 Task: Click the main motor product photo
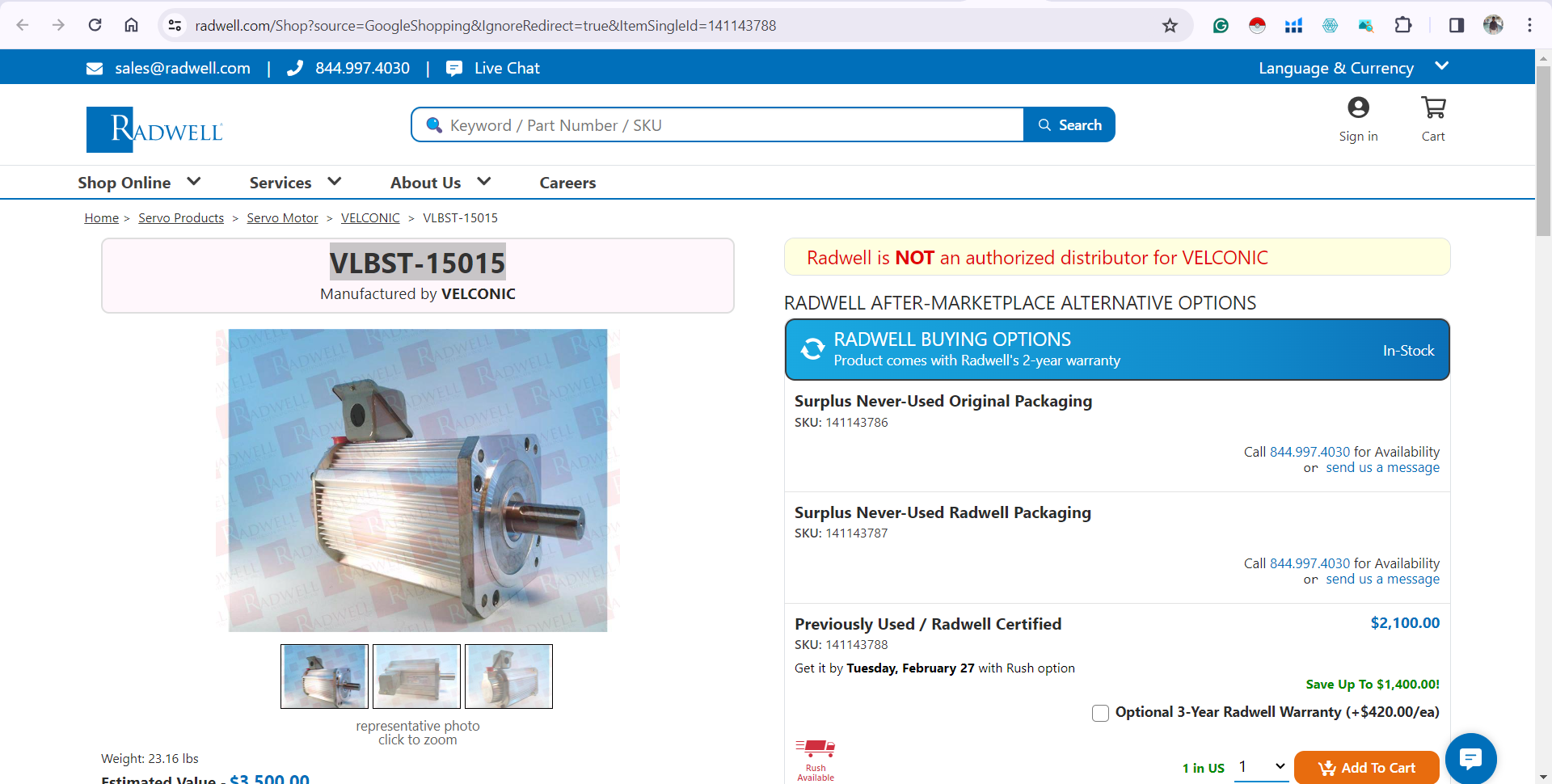pyautogui.click(x=418, y=480)
